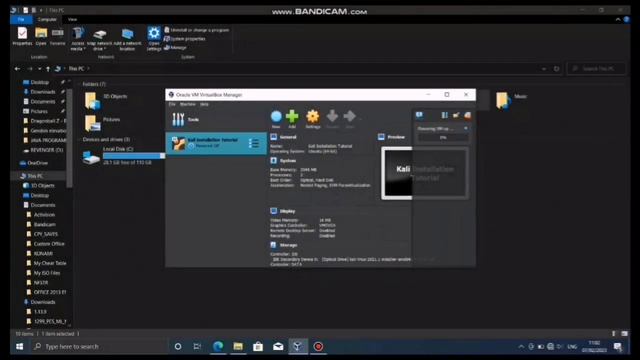Viewport: 640px width, 360px height.
Task: Open Task View from taskbar
Action: point(197,347)
